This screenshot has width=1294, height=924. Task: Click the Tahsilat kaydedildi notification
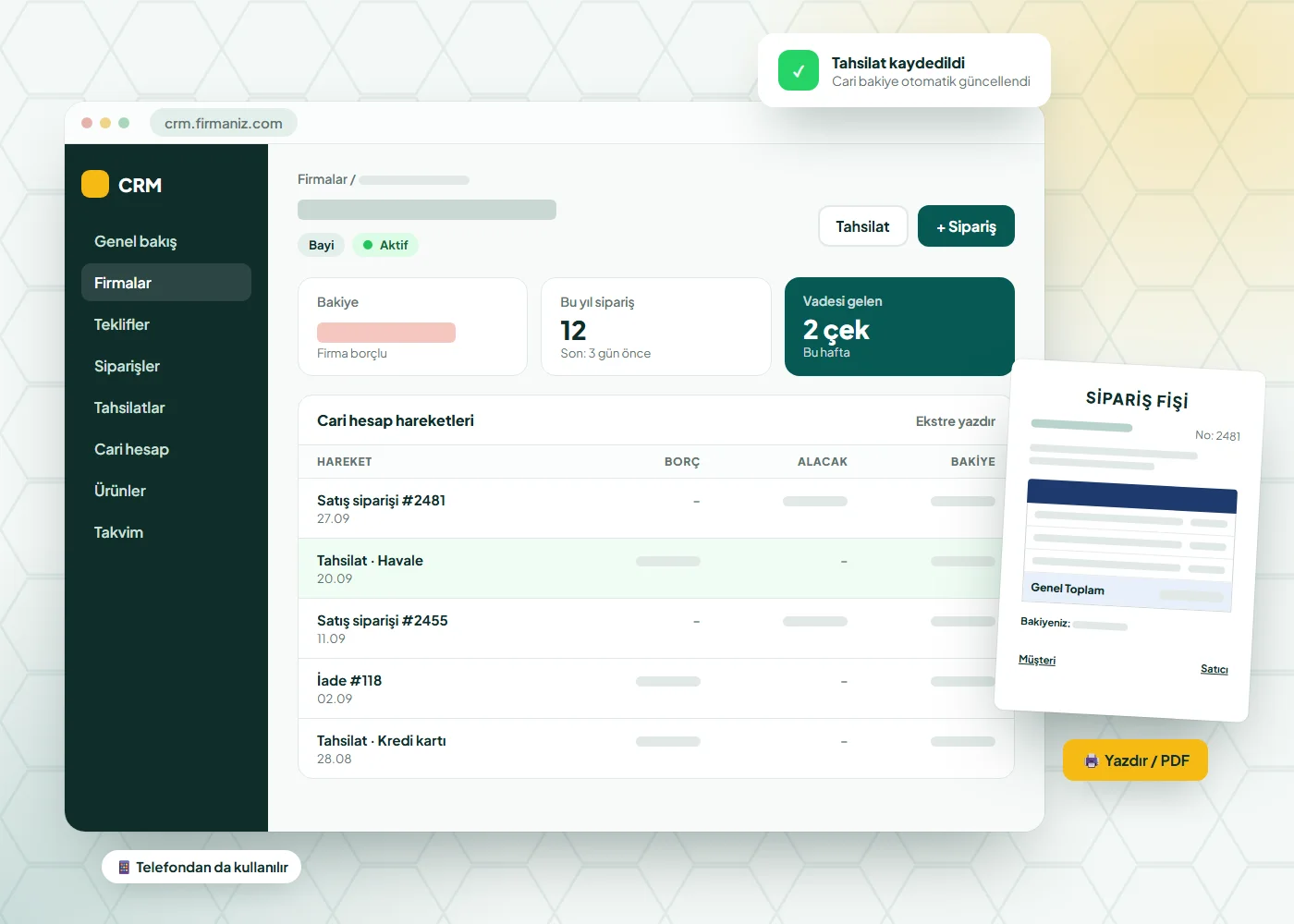[904, 70]
